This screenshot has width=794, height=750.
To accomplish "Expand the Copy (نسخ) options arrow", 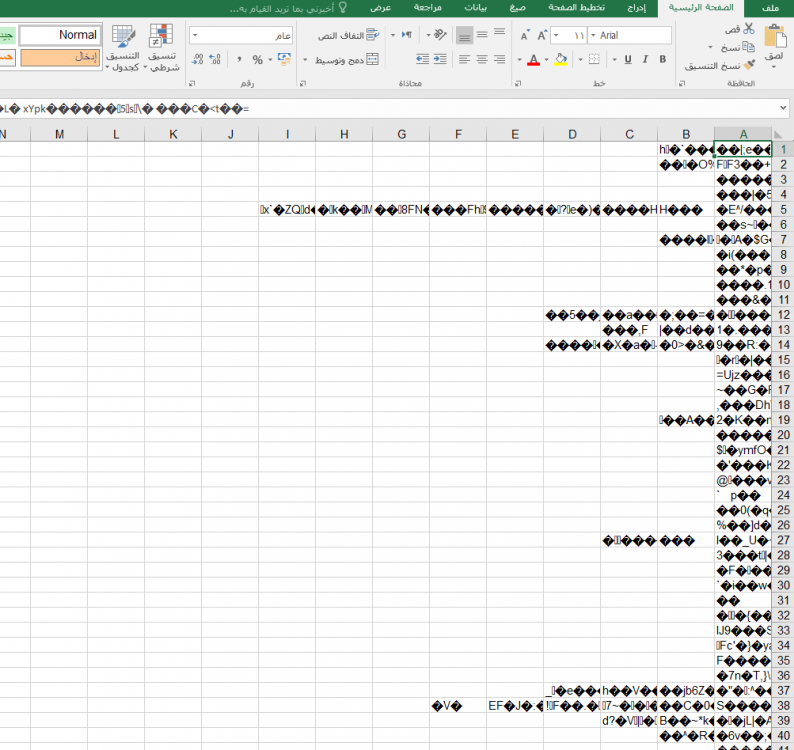I will [710, 47].
